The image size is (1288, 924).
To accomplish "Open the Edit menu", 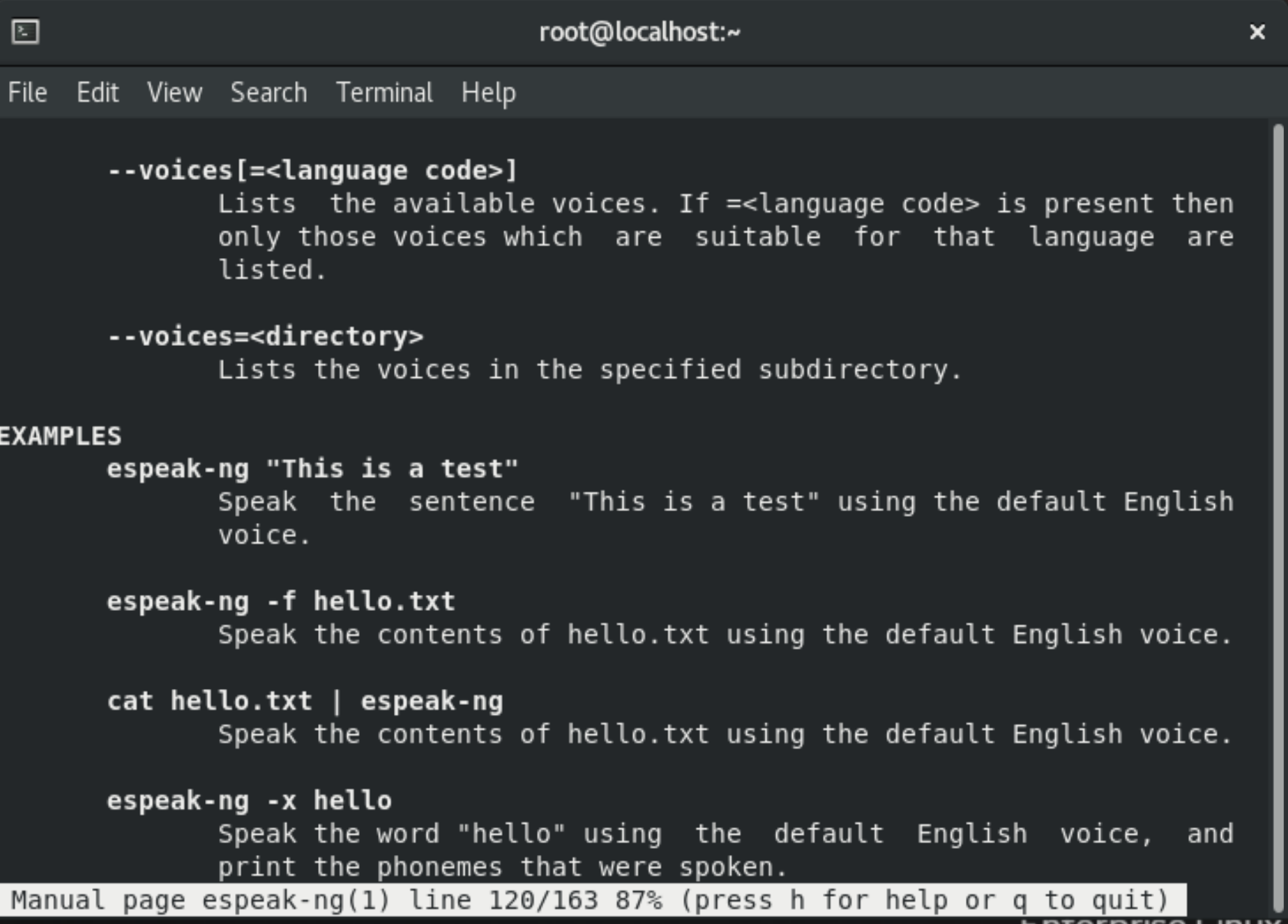I will pos(98,92).
